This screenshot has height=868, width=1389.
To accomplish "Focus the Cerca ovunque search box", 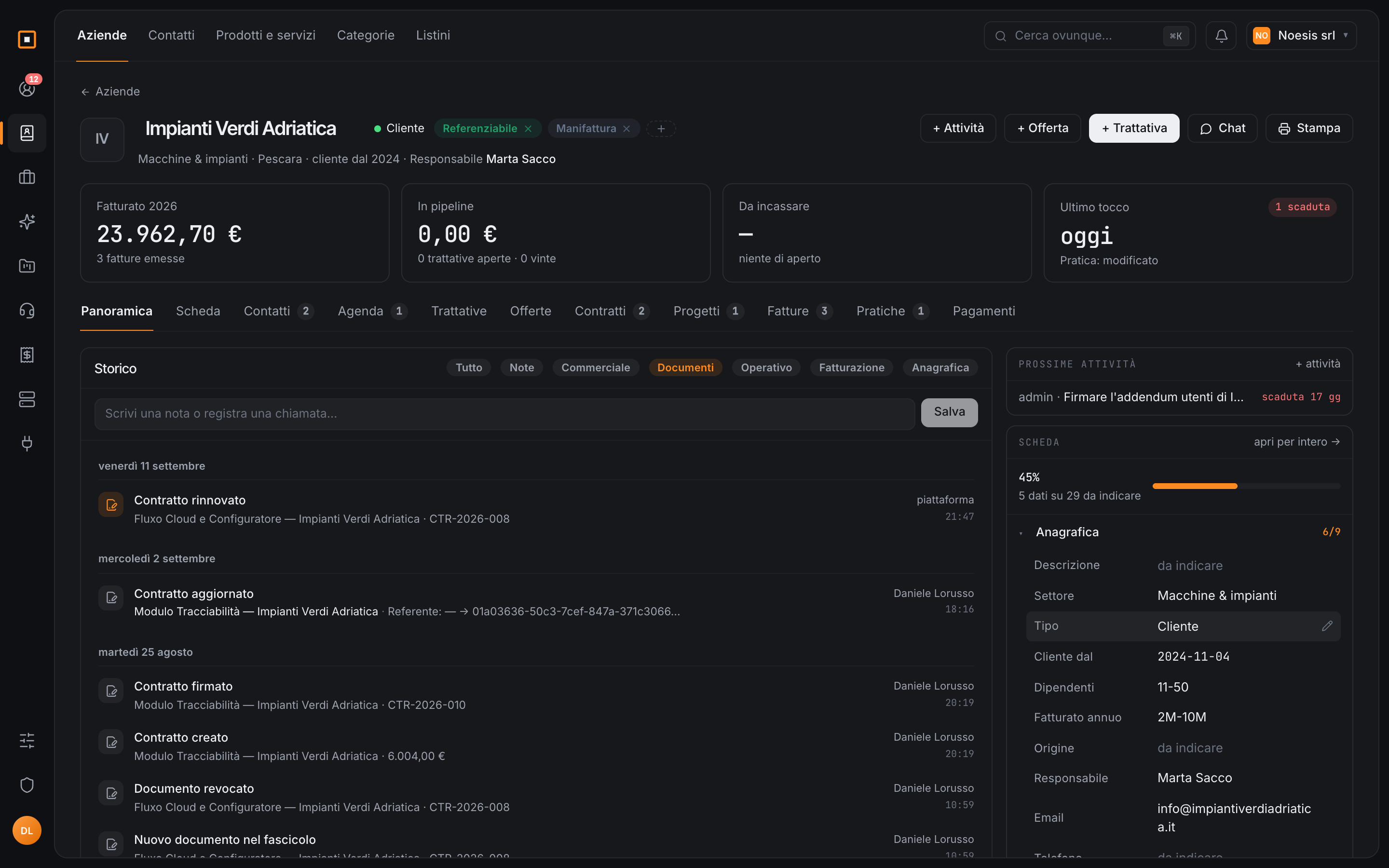I will tap(1089, 36).
